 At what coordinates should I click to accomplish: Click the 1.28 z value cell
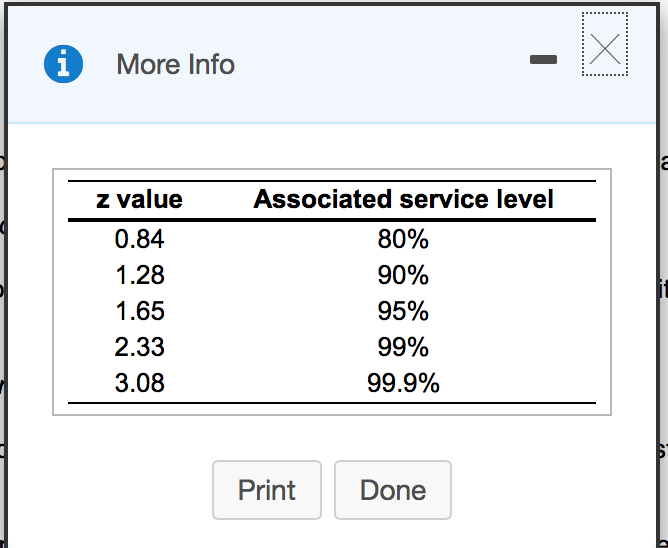[139, 275]
